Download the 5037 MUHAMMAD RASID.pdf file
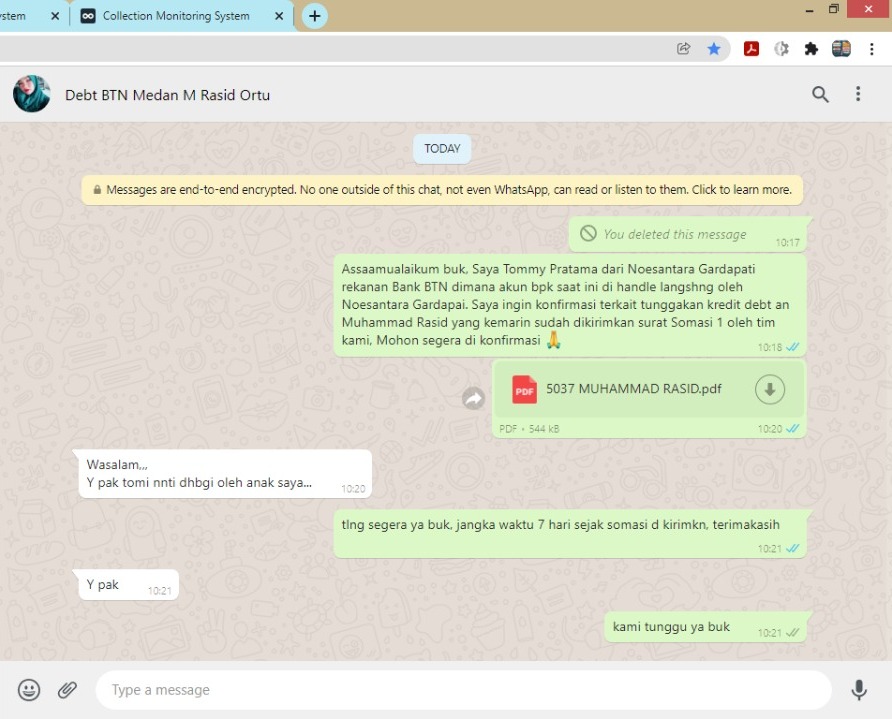The width and height of the screenshot is (892, 719). [x=769, y=389]
